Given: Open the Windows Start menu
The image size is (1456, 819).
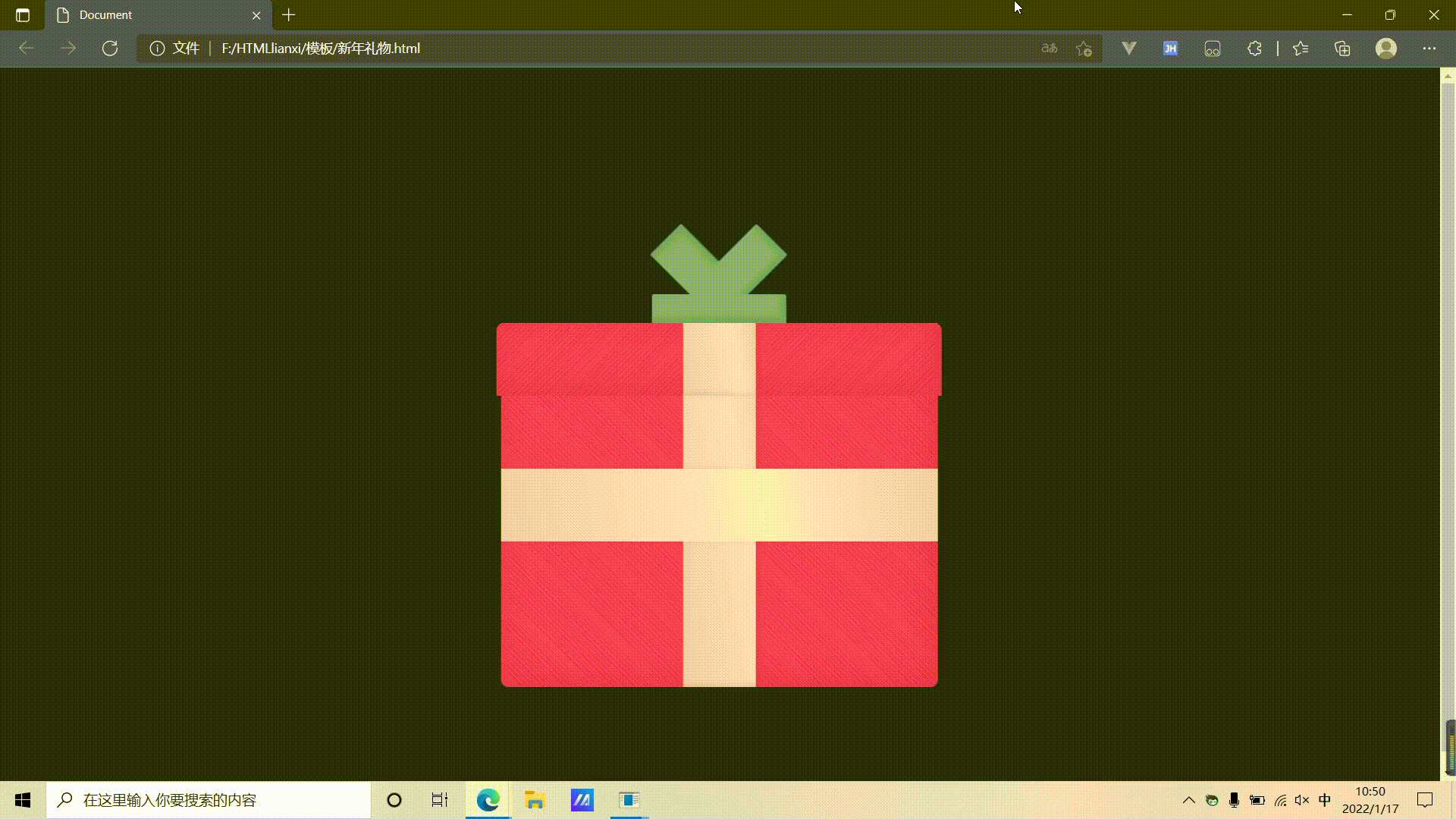Looking at the screenshot, I should click(22, 800).
